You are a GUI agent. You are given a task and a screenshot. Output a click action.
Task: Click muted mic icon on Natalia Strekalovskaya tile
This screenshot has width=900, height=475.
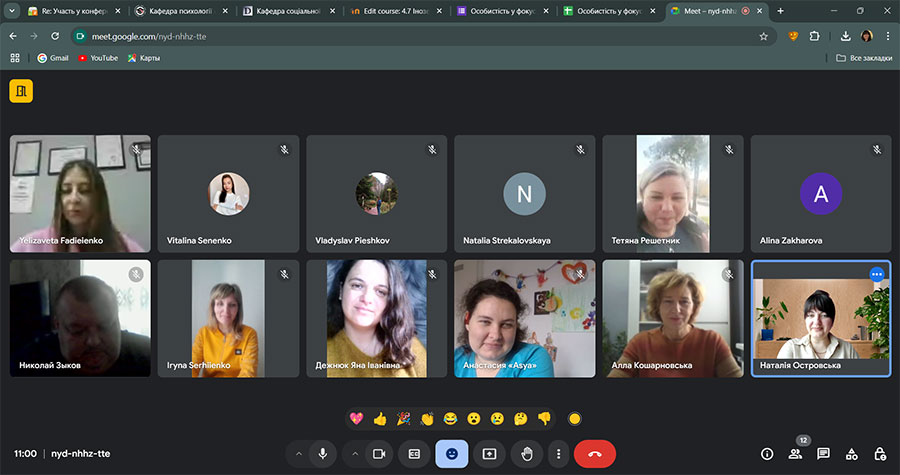point(580,150)
